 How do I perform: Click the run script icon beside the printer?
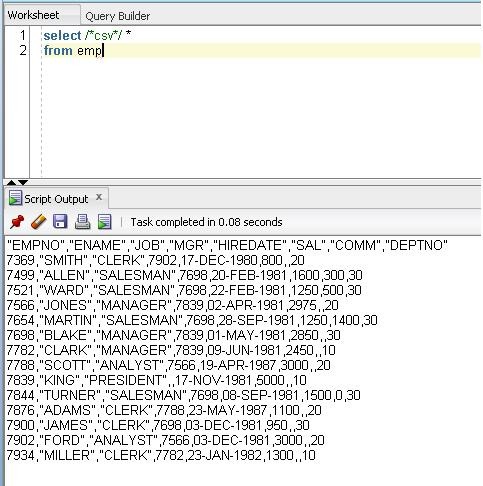104,222
